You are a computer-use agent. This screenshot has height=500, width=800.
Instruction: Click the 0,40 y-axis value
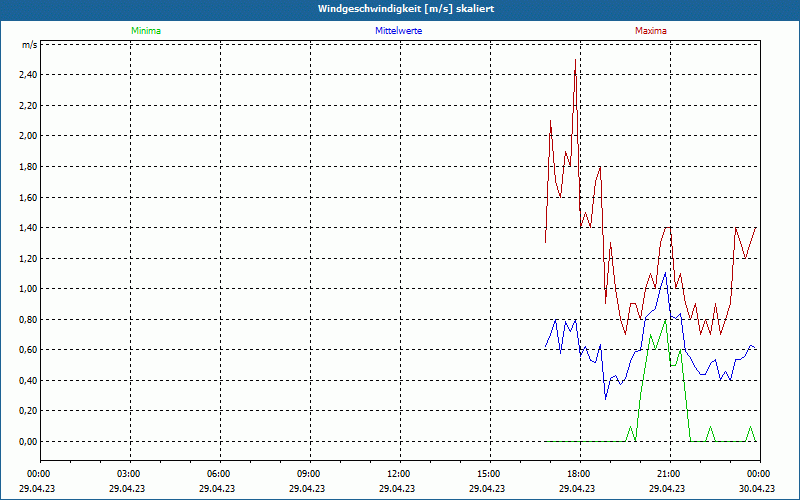(28, 381)
